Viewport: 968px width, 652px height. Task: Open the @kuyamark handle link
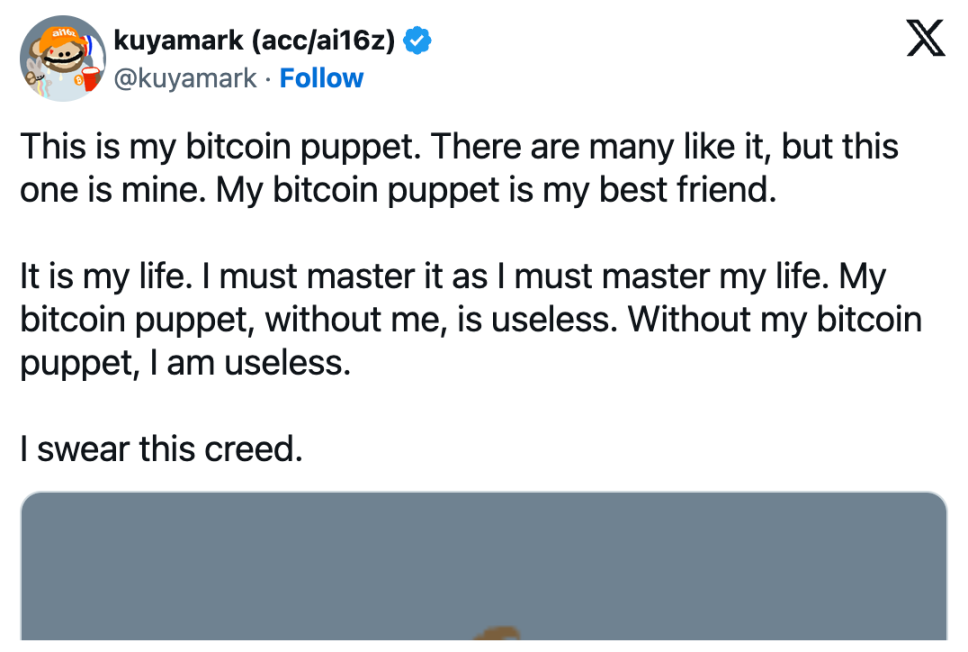(185, 78)
